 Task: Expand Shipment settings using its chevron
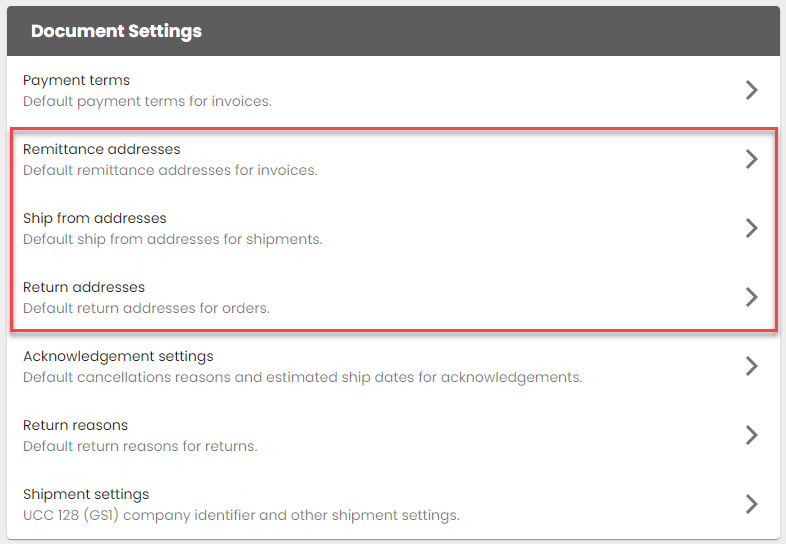(752, 504)
